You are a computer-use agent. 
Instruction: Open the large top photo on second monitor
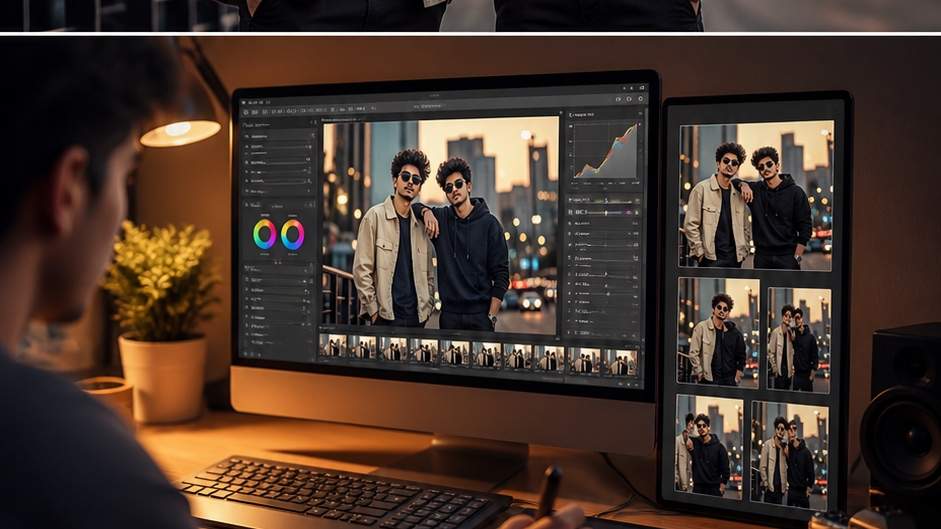click(756, 195)
